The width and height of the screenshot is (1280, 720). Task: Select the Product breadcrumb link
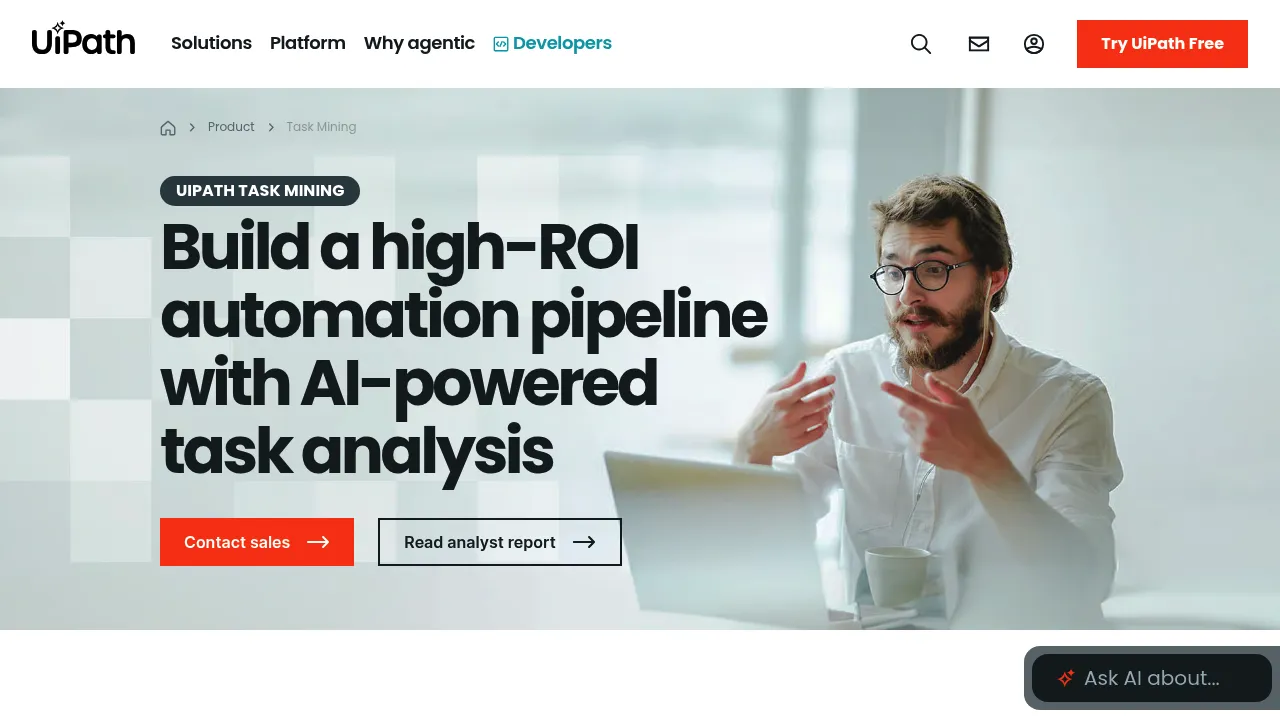(231, 127)
